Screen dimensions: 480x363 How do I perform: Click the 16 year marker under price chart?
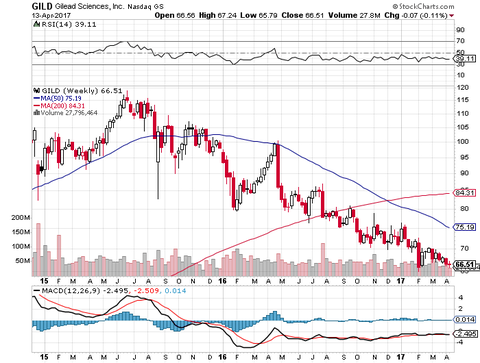(222, 281)
